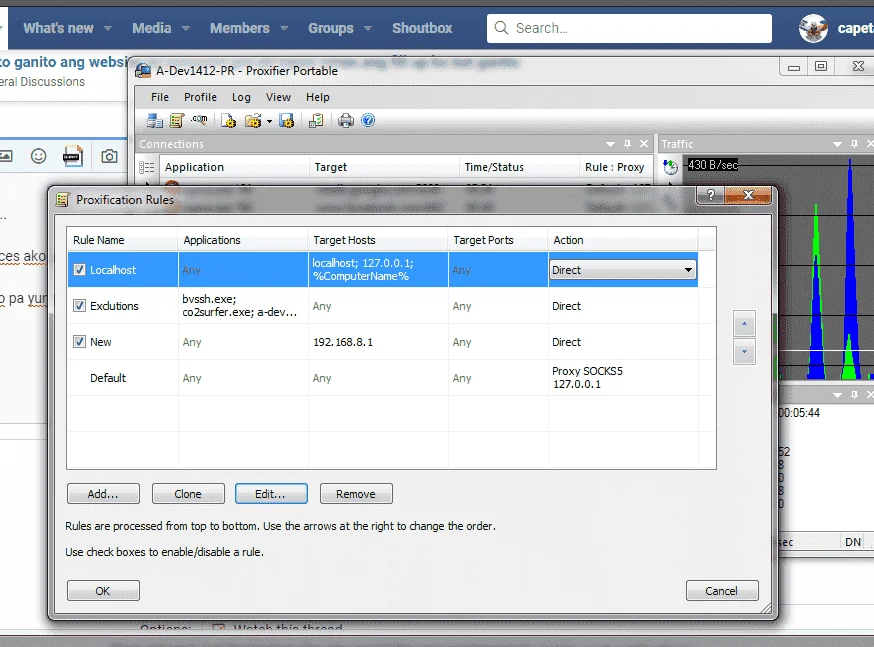Click Clone button
Image resolution: width=874 pixels, height=647 pixels.
point(188,494)
